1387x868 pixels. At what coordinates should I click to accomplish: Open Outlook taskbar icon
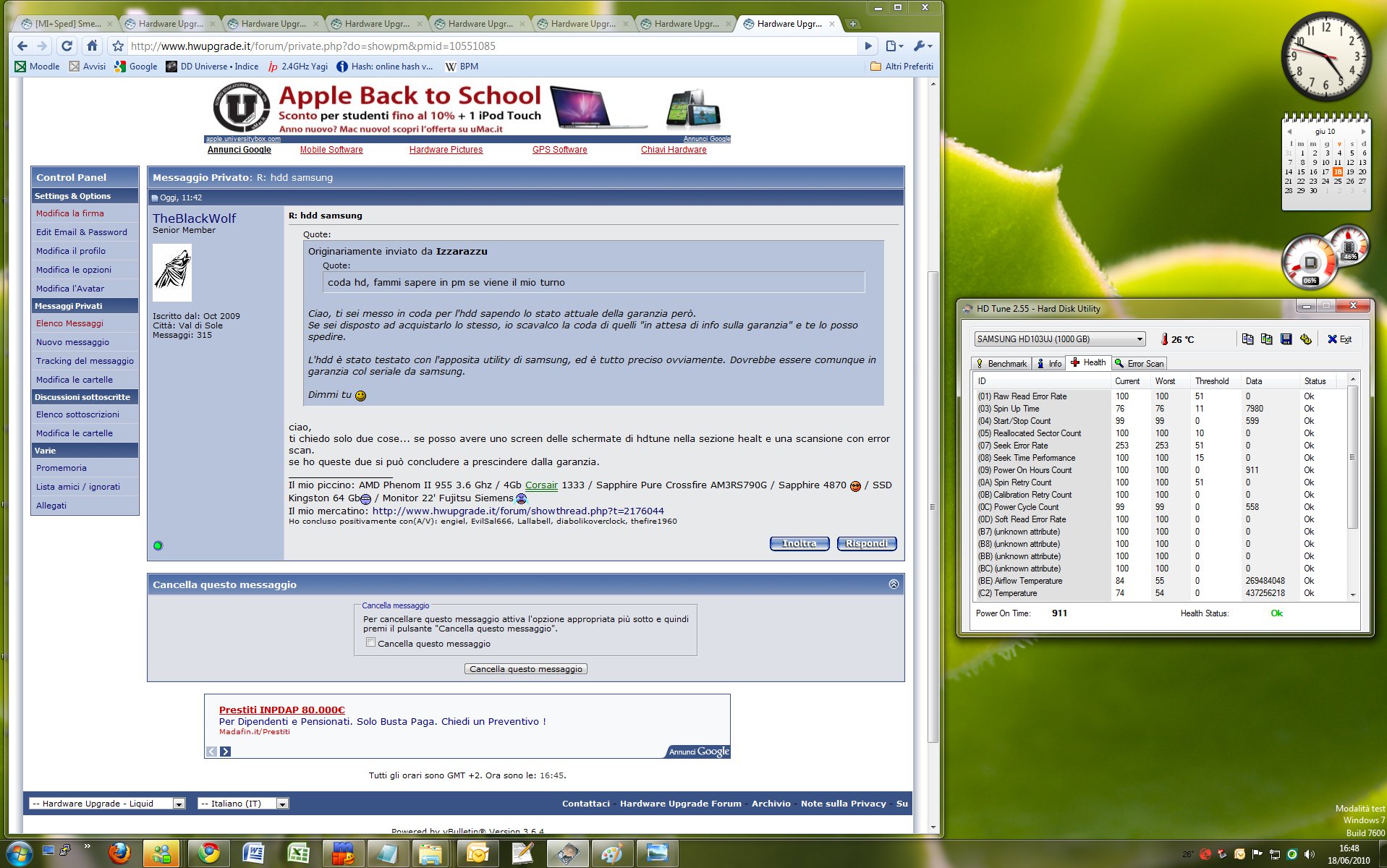coord(477,854)
